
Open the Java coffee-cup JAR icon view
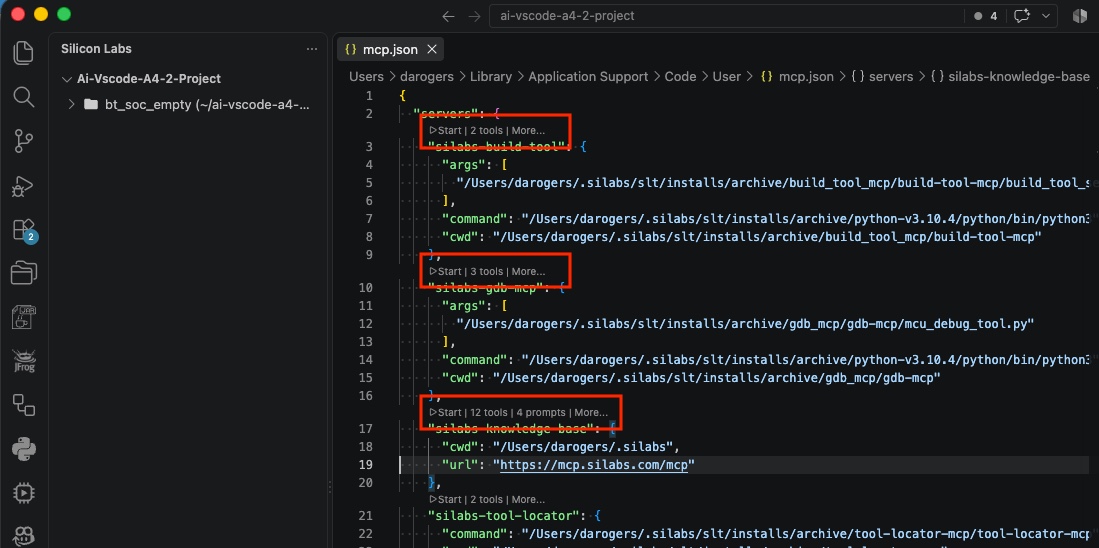coord(24,317)
